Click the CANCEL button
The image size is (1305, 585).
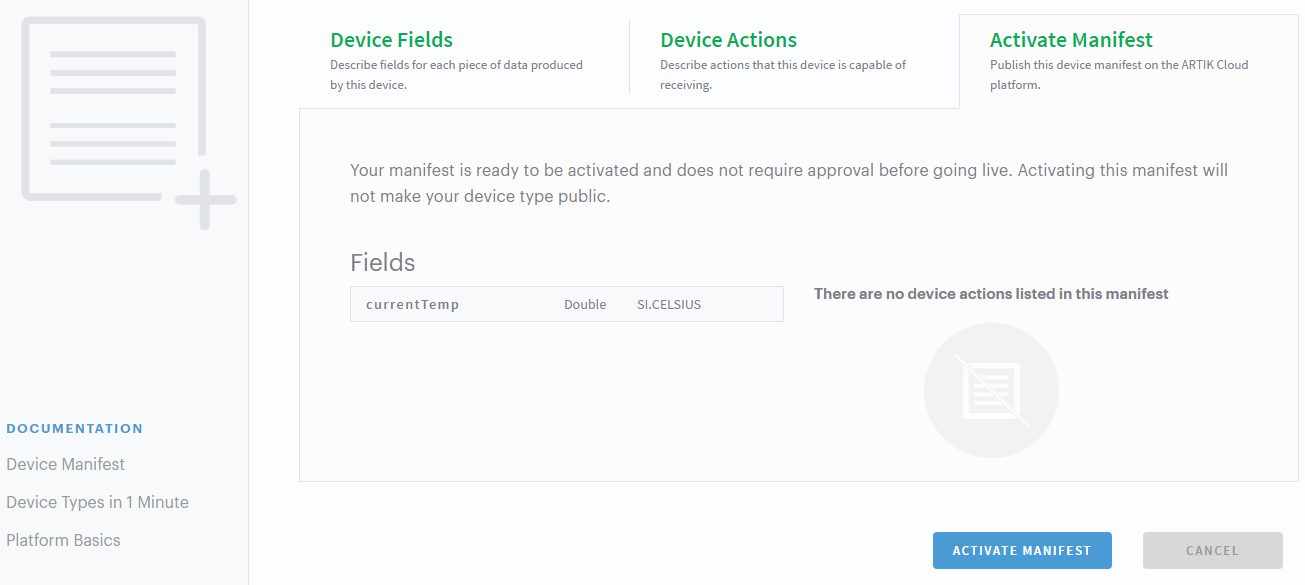[1212, 551]
